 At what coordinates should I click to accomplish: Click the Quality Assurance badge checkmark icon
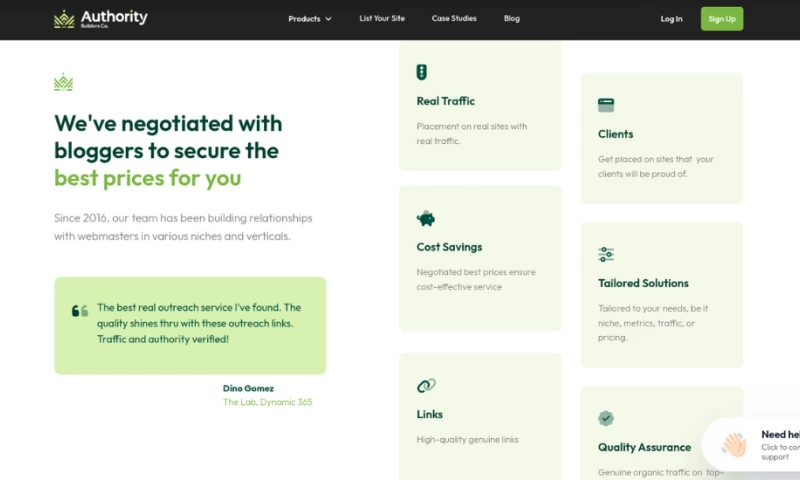pyautogui.click(x=606, y=418)
